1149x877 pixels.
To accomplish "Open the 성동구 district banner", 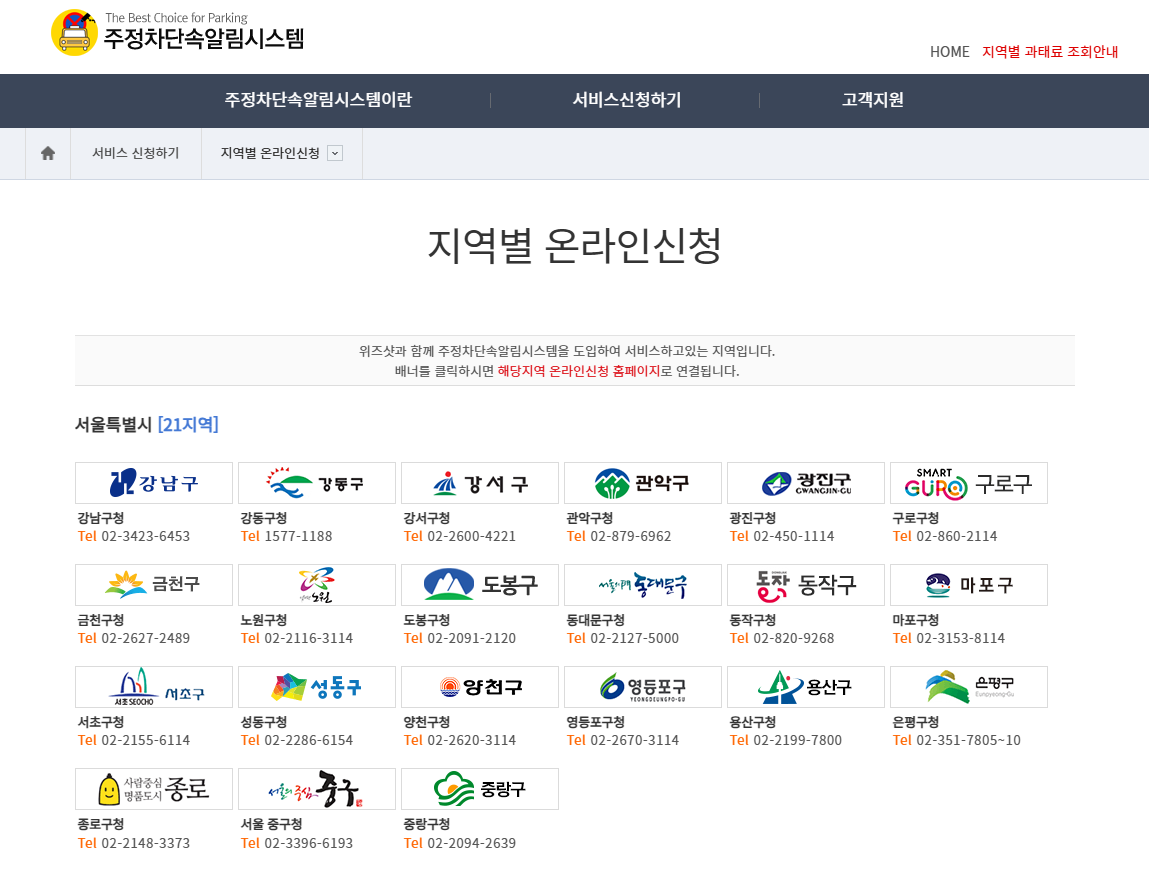I will click(317, 687).
